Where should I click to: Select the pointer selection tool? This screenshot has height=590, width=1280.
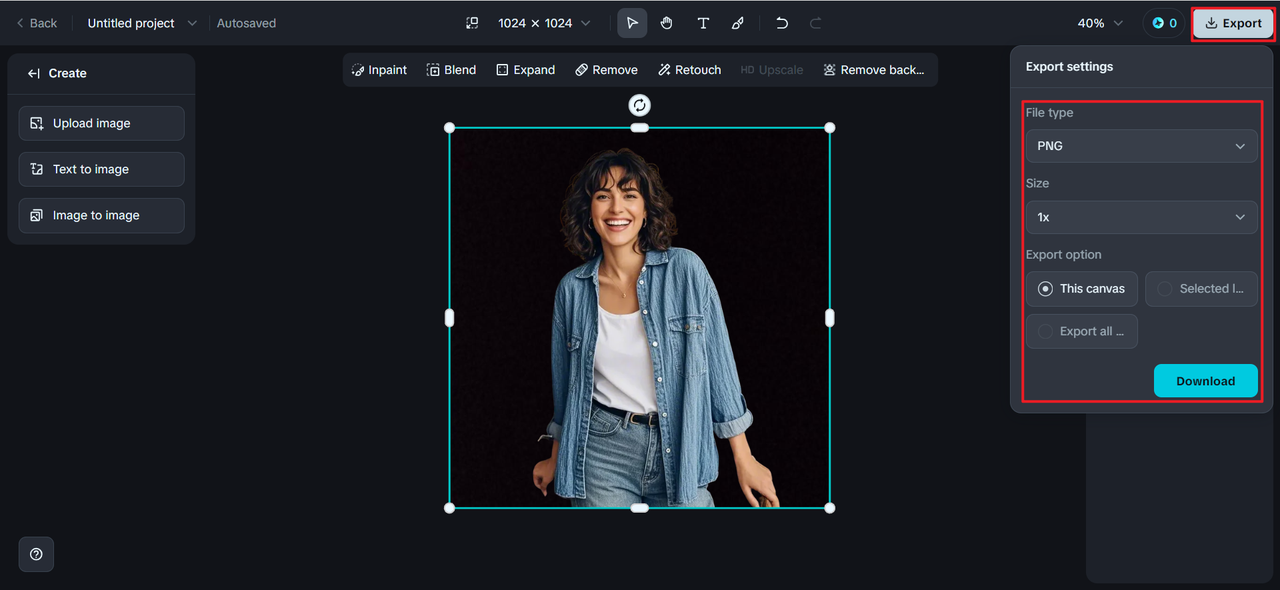[632, 23]
